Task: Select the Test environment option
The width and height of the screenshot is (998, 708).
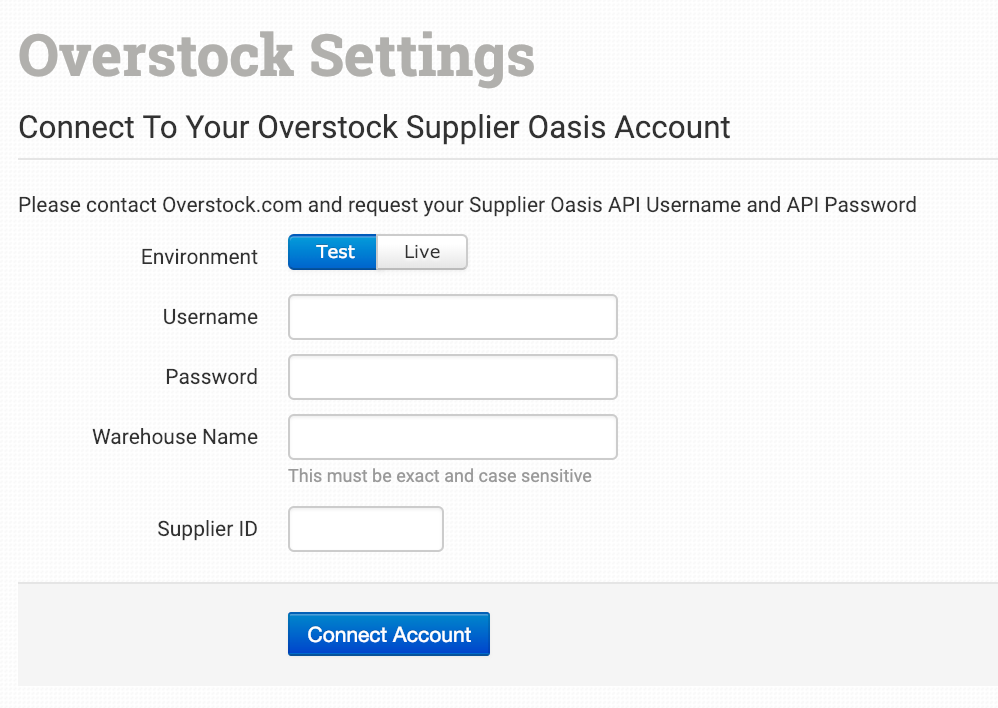Action: 333,252
